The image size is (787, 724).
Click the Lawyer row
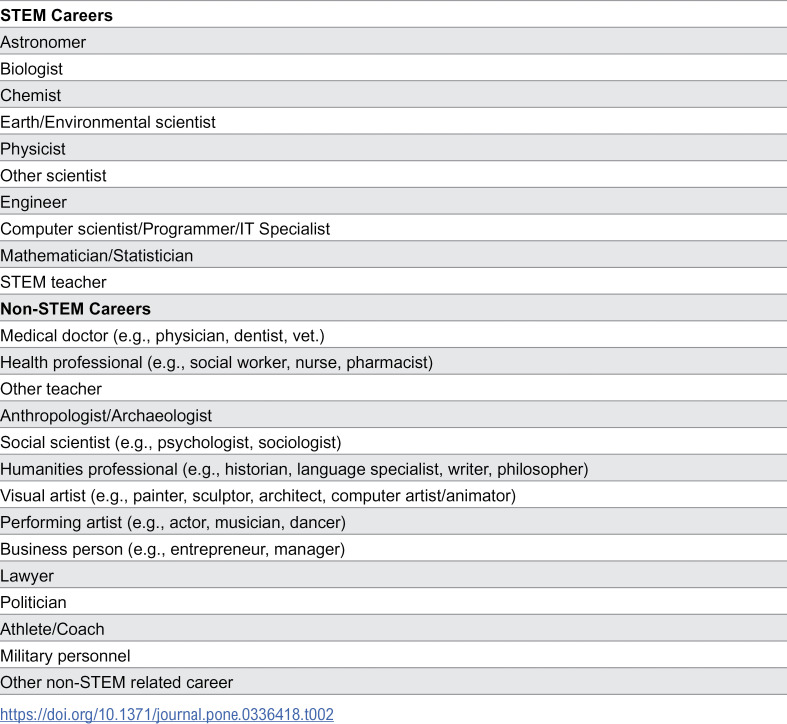tap(394, 575)
